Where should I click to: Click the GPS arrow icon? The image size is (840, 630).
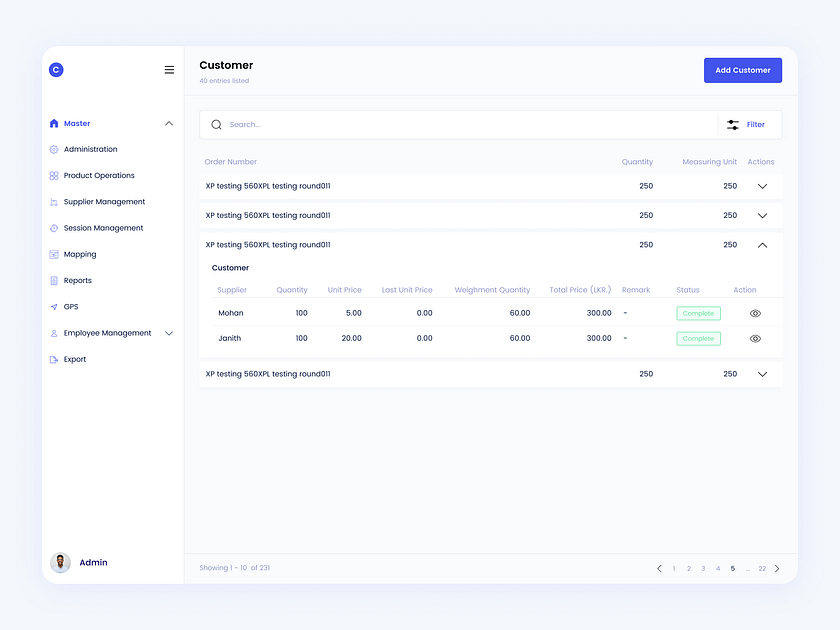pos(54,307)
